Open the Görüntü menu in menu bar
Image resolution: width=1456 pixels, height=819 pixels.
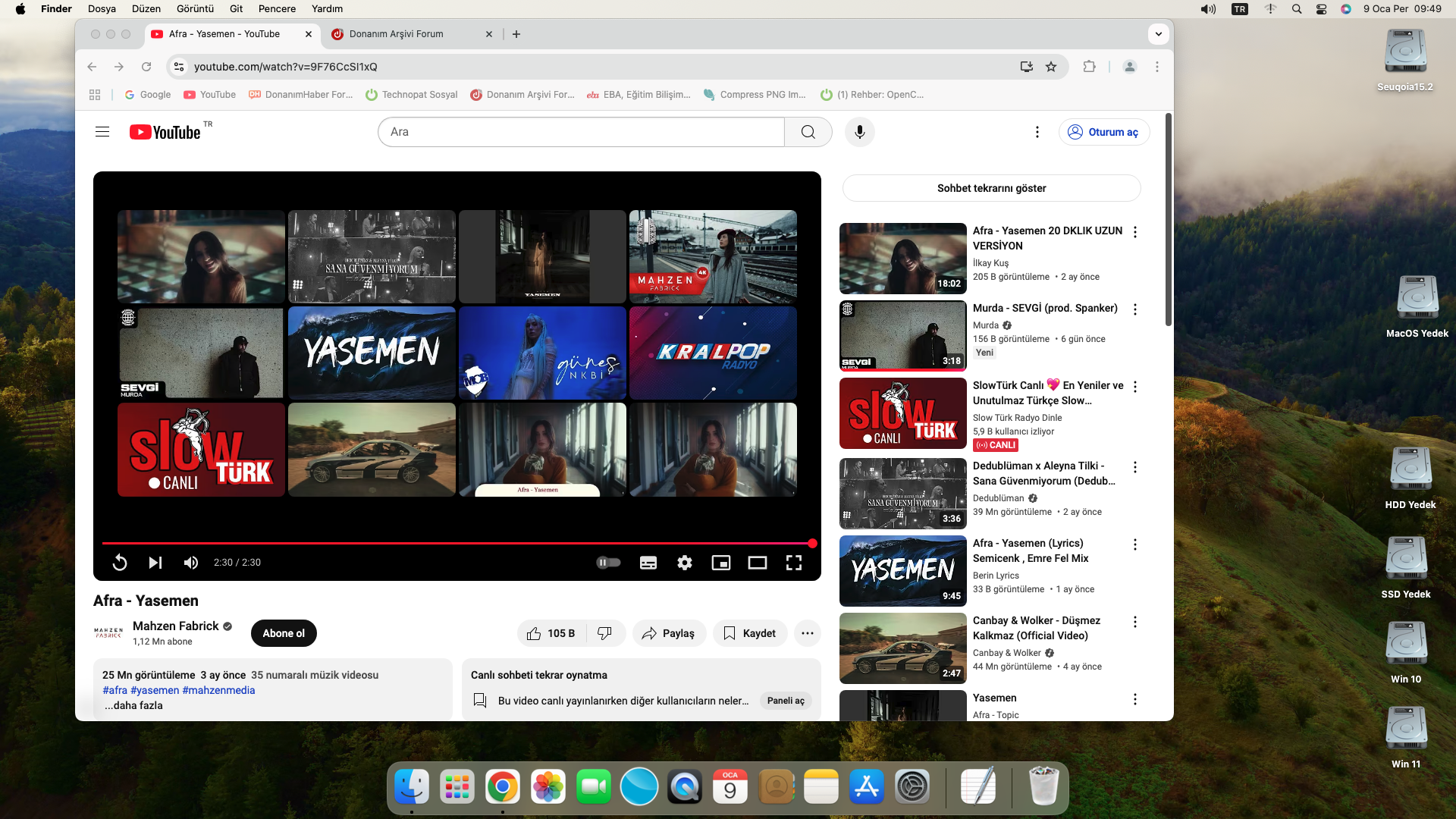[195, 9]
